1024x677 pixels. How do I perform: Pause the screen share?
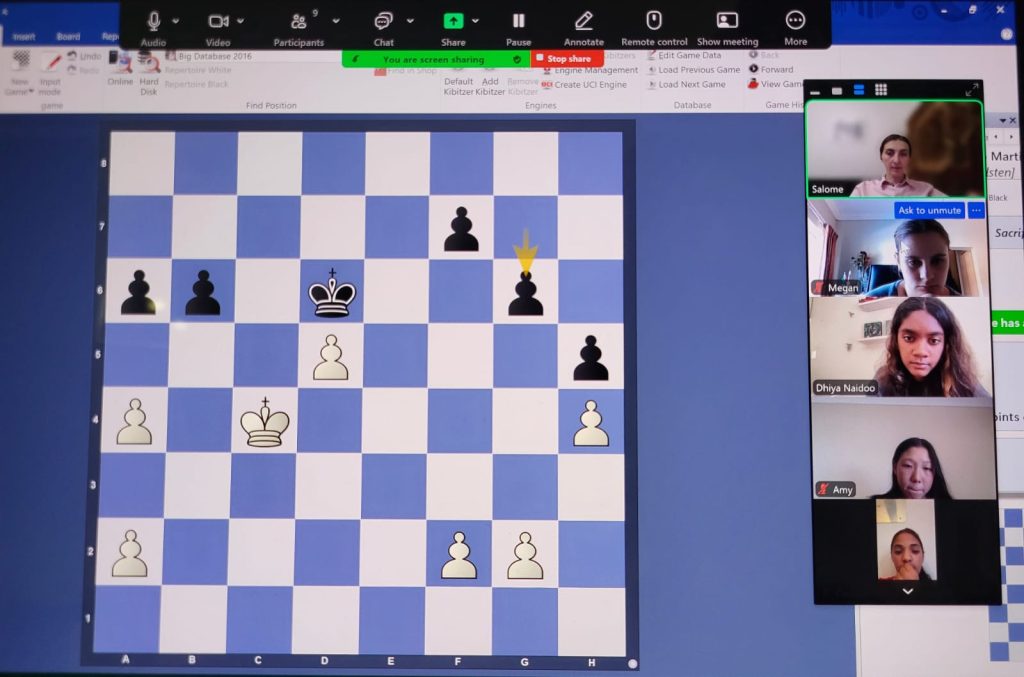[519, 21]
